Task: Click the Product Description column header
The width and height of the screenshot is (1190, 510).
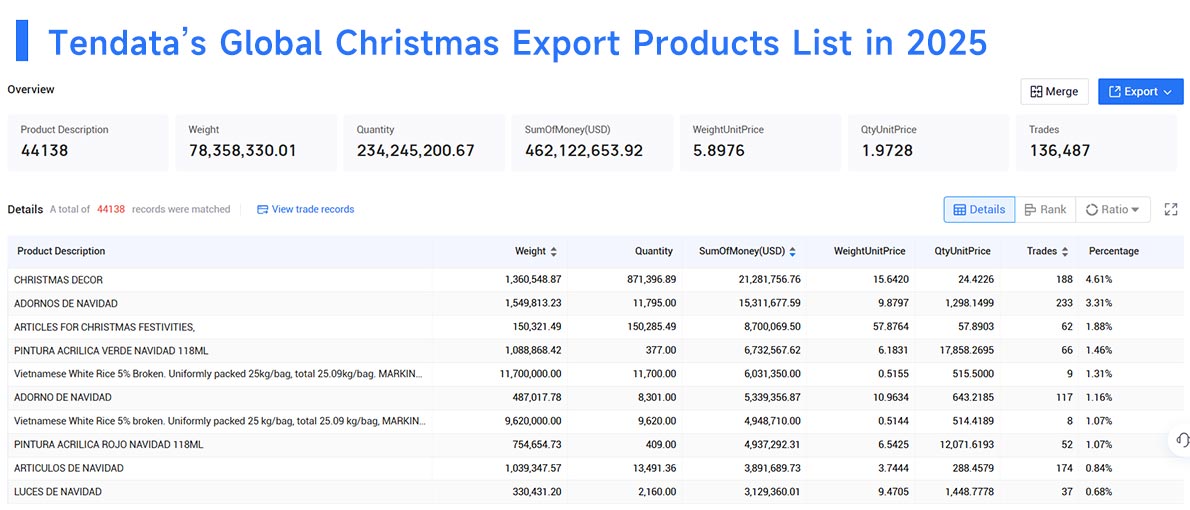Action: (x=61, y=251)
